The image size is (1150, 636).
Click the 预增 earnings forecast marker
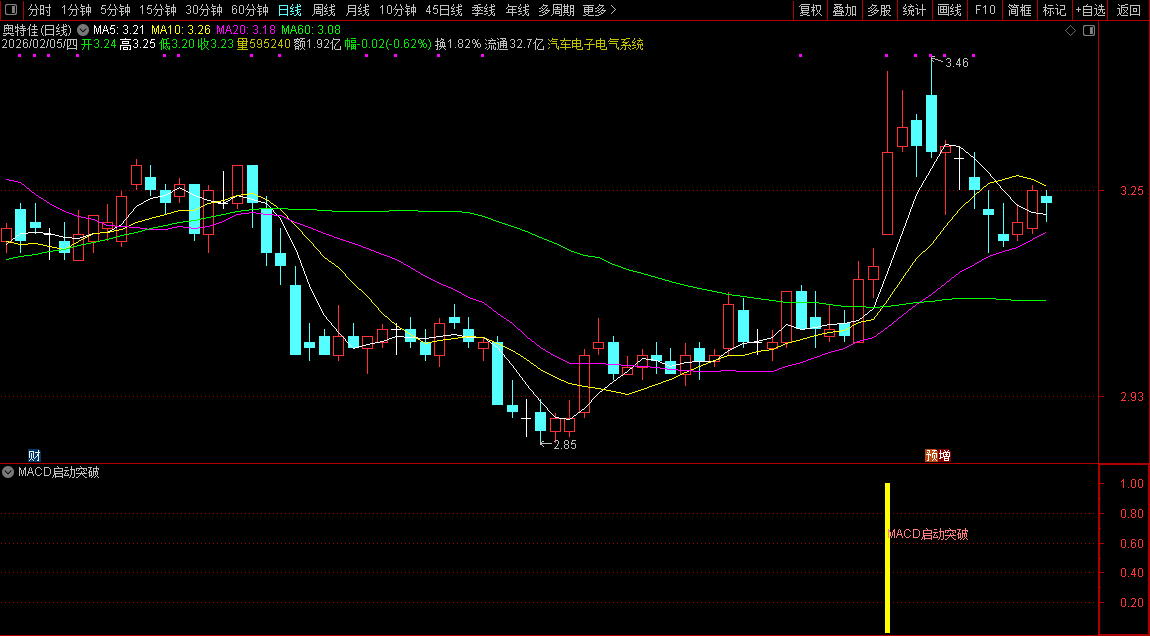tap(938, 456)
